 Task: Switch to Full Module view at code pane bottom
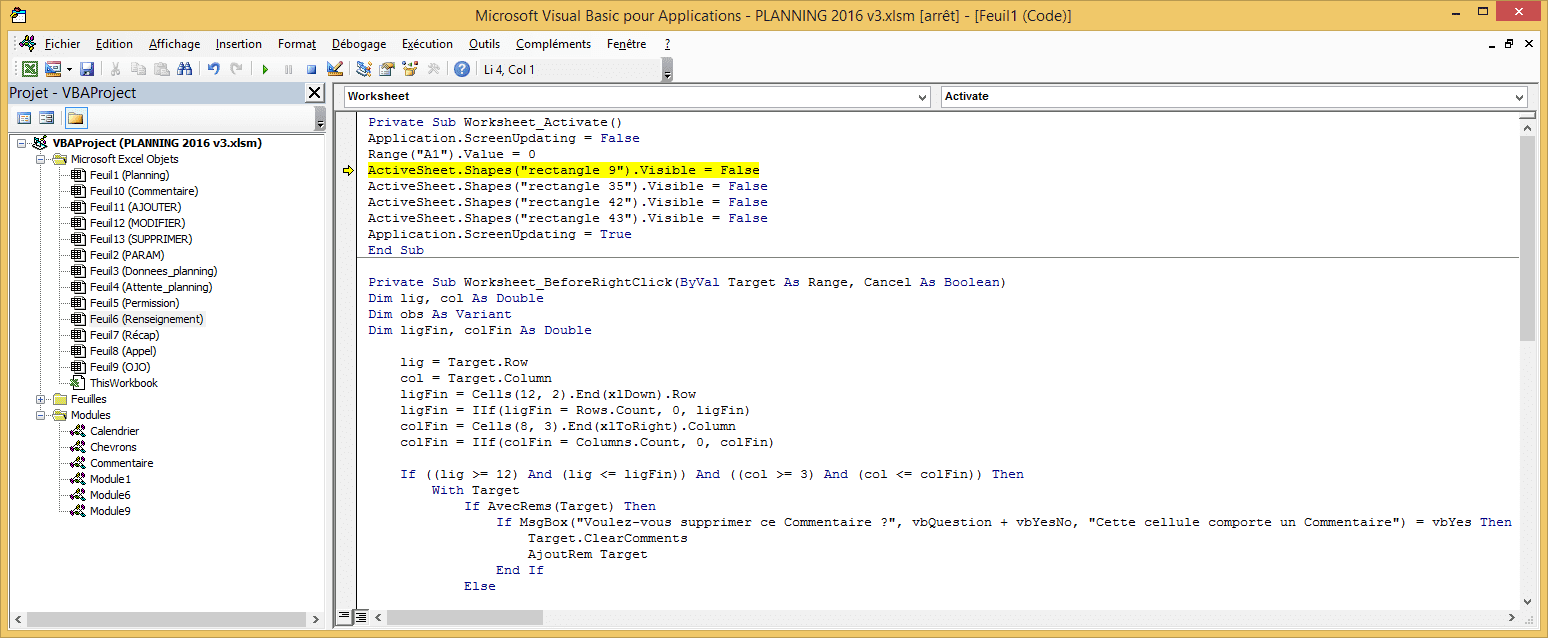[x=361, y=616]
